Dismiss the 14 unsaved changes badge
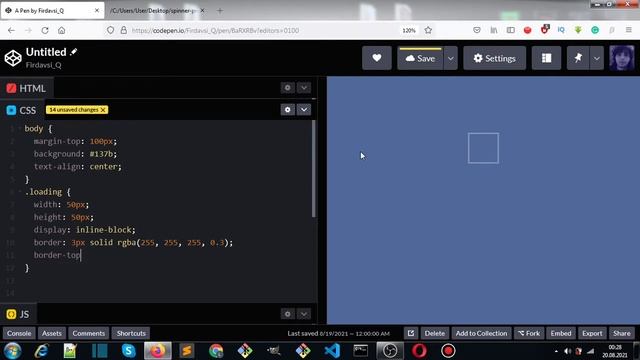 point(103,110)
